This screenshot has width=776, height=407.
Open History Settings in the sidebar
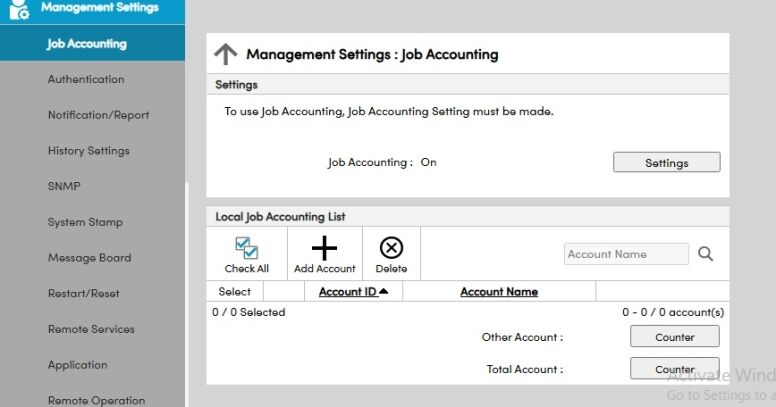point(88,151)
